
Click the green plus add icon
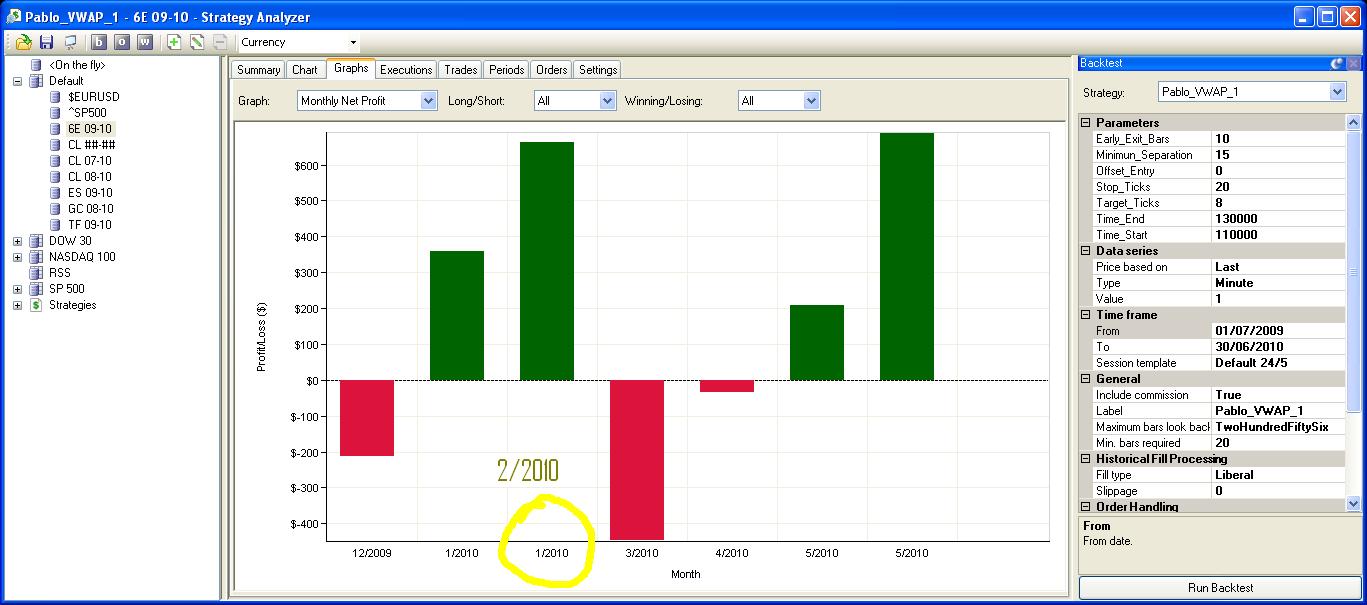point(174,42)
